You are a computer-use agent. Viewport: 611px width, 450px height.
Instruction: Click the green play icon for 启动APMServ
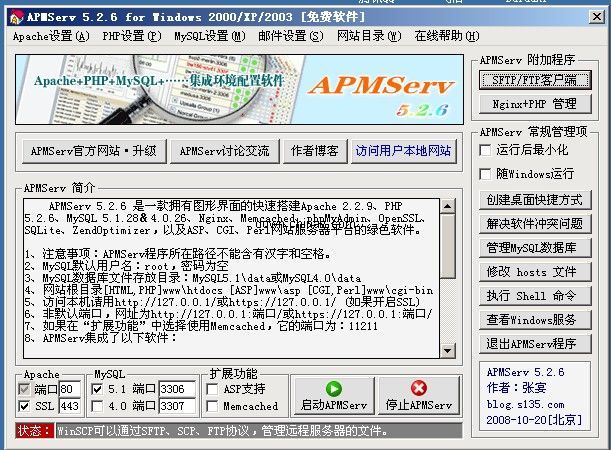[x=334, y=388]
